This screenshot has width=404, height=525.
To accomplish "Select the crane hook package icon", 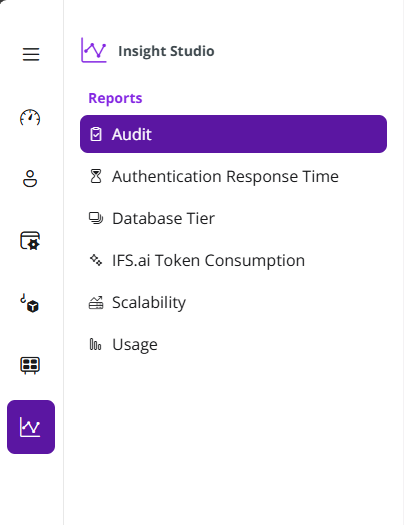I will point(30,303).
